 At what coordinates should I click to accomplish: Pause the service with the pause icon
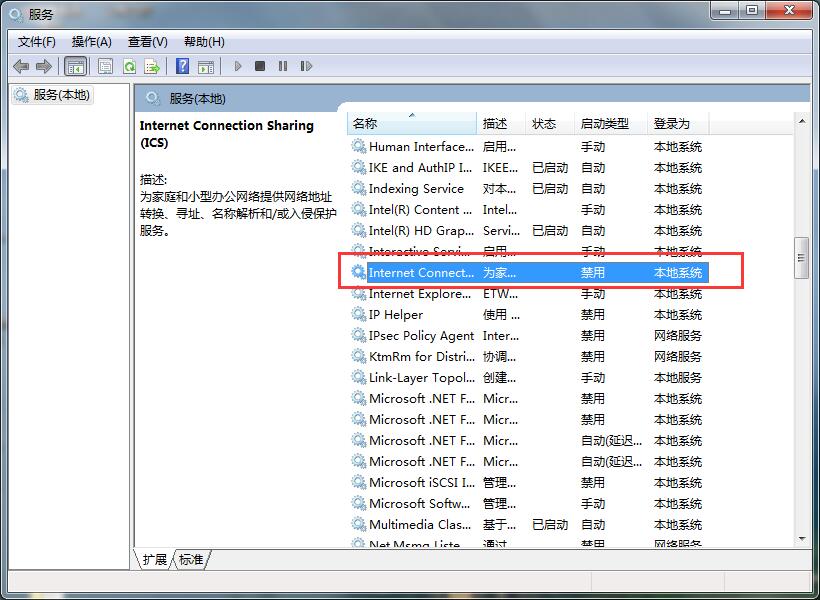[x=284, y=66]
